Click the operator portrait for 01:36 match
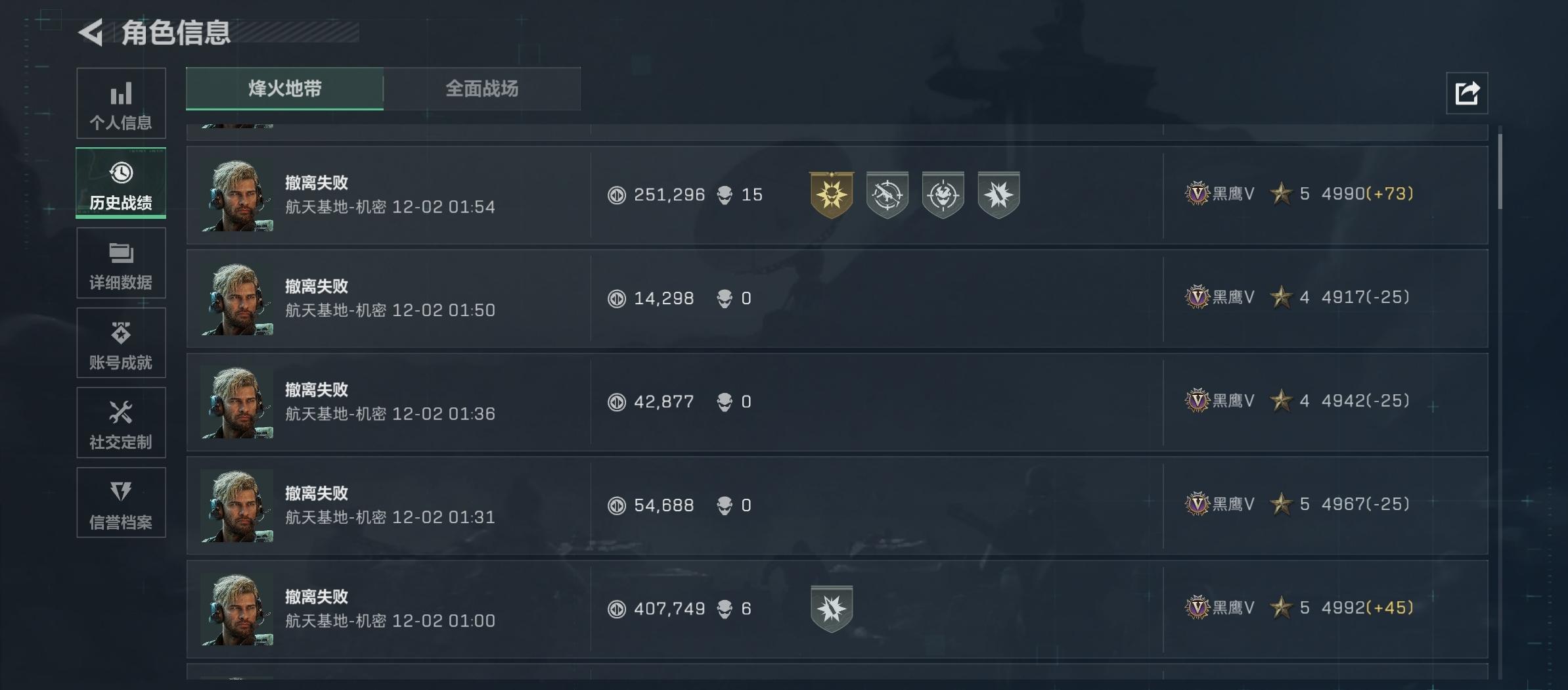The width and height of the screenshot is (1568, 690). tap(237, 402)
